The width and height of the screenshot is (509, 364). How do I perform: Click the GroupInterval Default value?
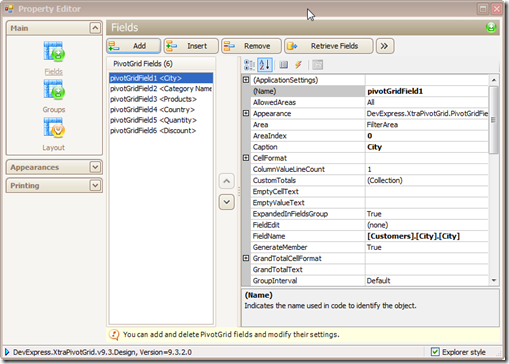(427, 281)
